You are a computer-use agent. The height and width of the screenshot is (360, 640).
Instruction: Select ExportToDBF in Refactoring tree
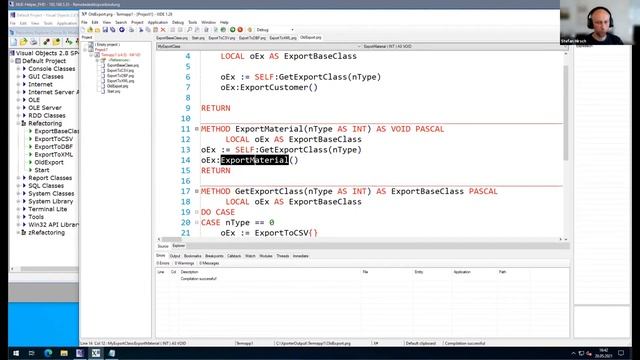53,147
